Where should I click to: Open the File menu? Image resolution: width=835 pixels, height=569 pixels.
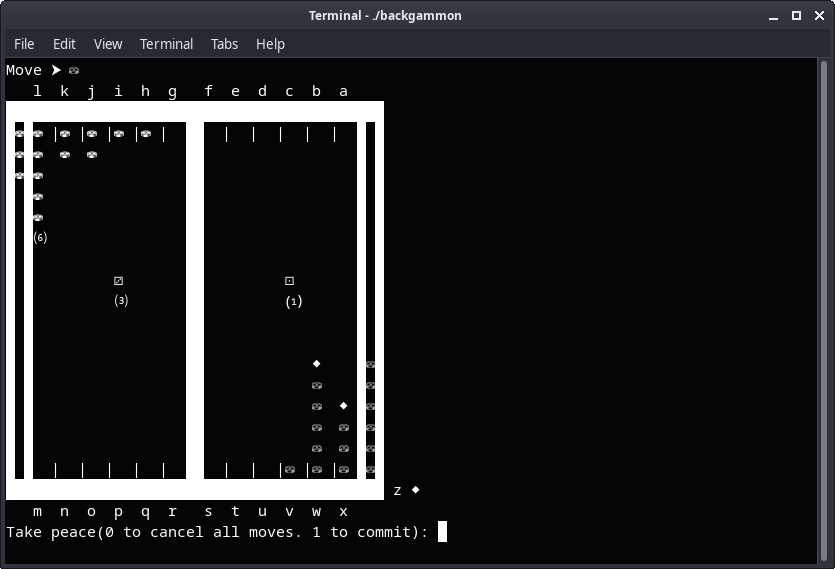tap(24, 44)
